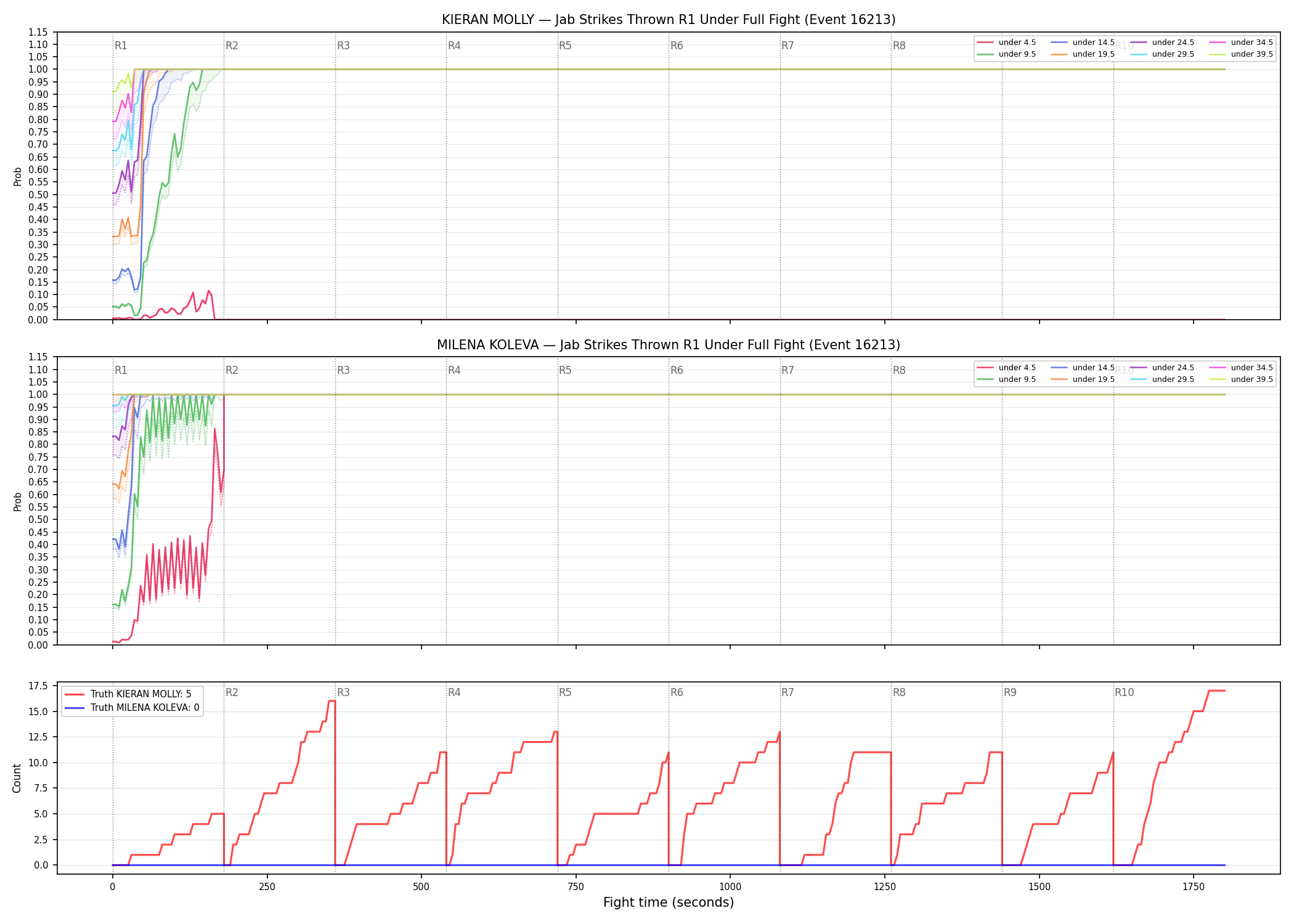Click R9 round label in the Count chart
The width and height of the screenshot is (1294, 924).
(1010, 692)
